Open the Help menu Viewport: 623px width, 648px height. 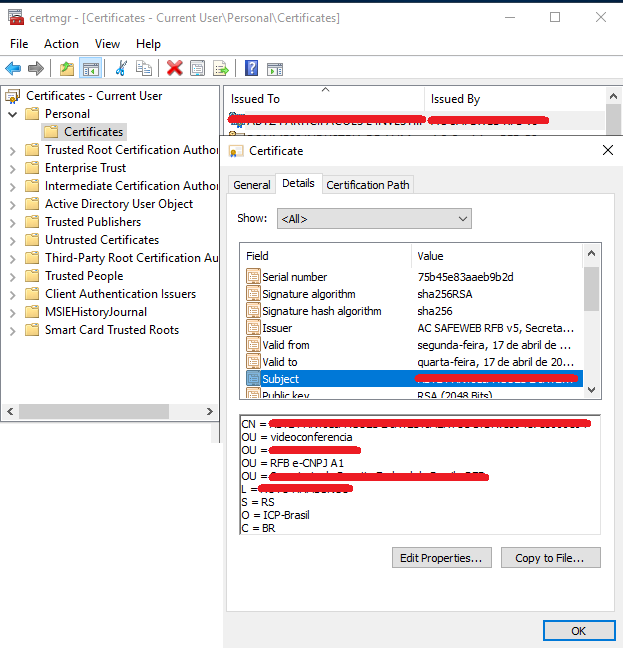pyautogui.click(x=148, y=44)
